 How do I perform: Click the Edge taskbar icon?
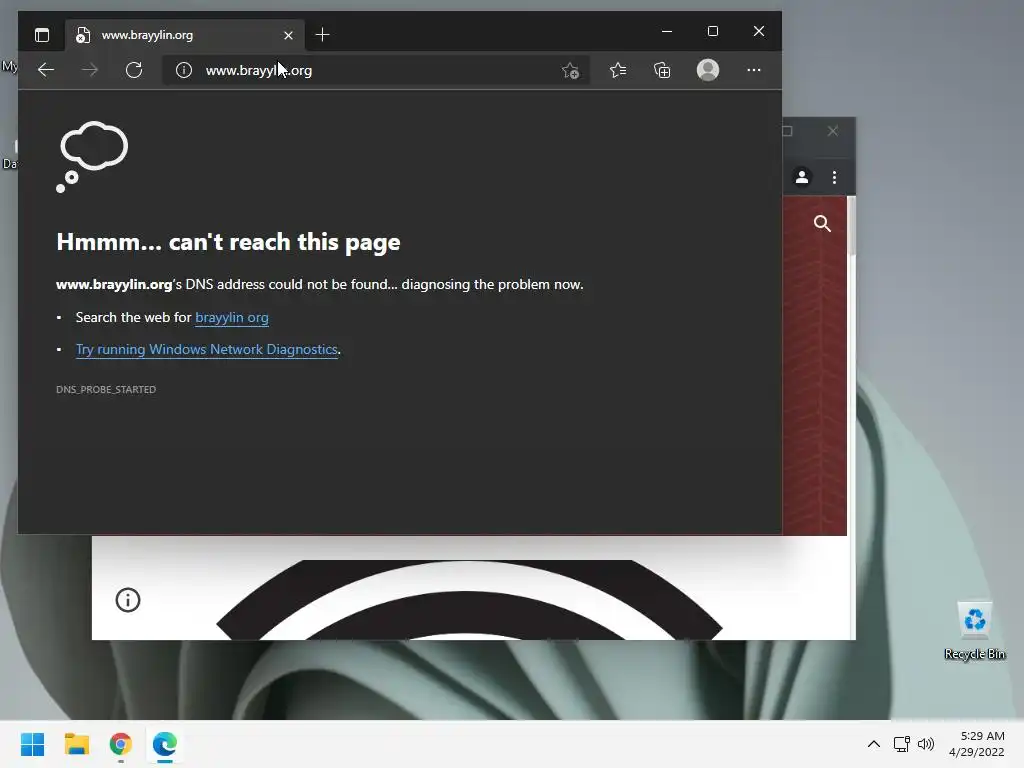coord(165,744)
